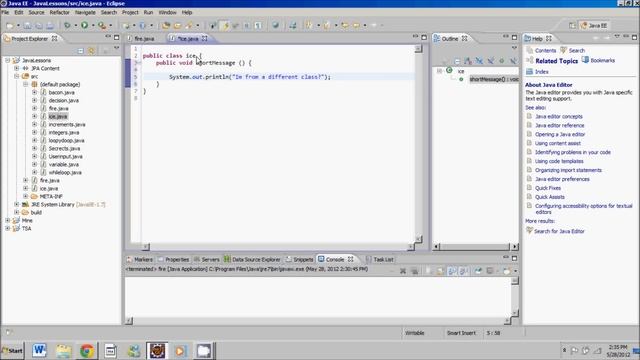Screen dimensions: 640x360
Task: Select the Java EE perspective button
Action: [x=594, y=25]
